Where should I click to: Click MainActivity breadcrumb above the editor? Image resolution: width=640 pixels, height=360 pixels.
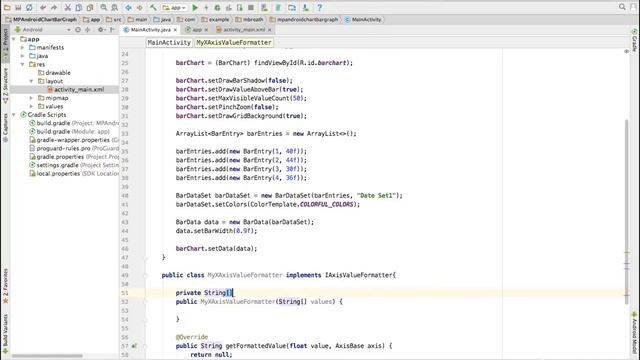pos(169,42)
